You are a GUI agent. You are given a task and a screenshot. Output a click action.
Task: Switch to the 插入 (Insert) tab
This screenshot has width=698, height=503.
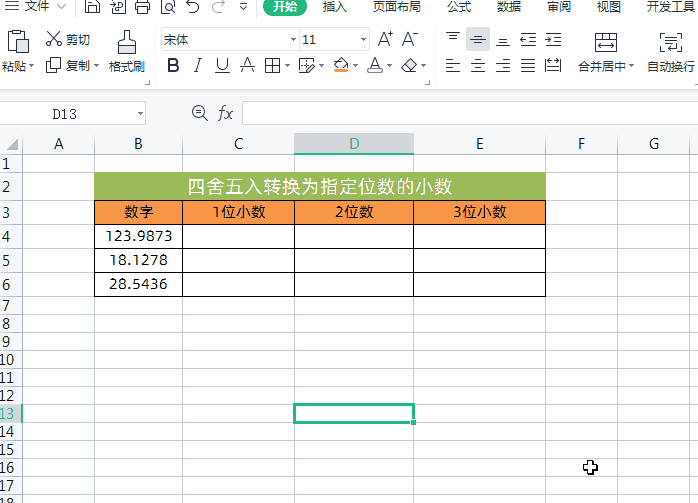(x=335, y=6)
